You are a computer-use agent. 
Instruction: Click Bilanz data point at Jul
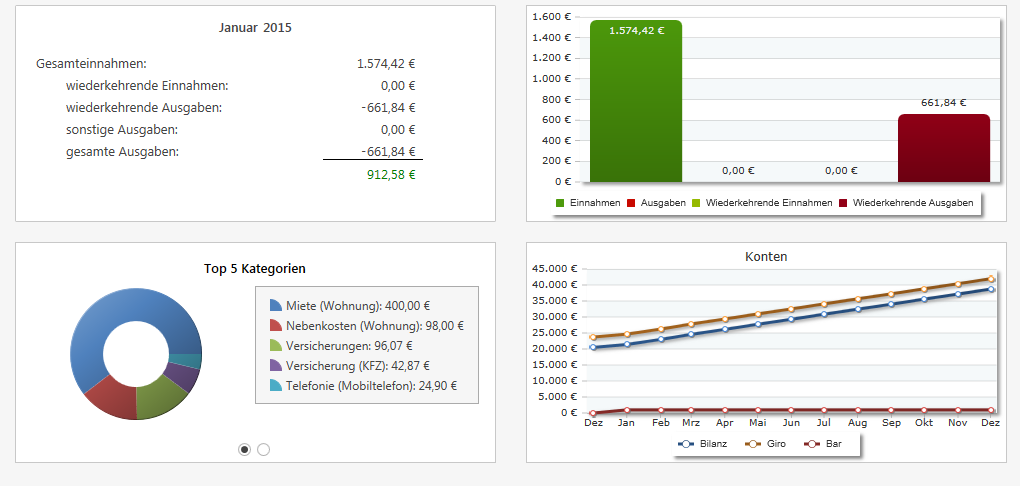click(825, 314)
